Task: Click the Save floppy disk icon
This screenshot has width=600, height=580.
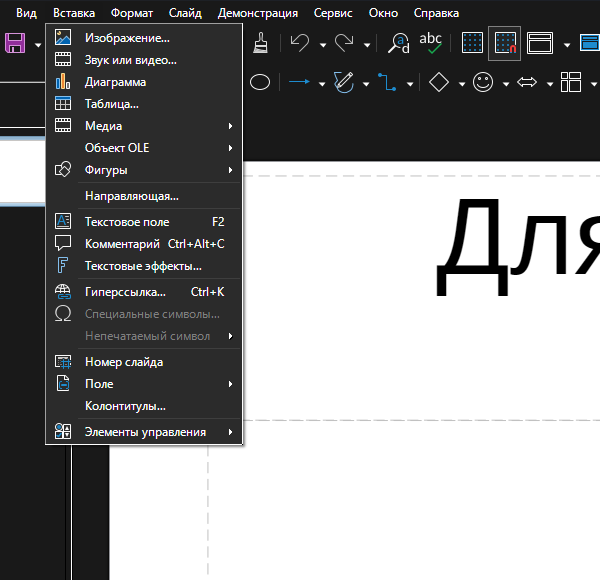Action: tap(15, 43)
